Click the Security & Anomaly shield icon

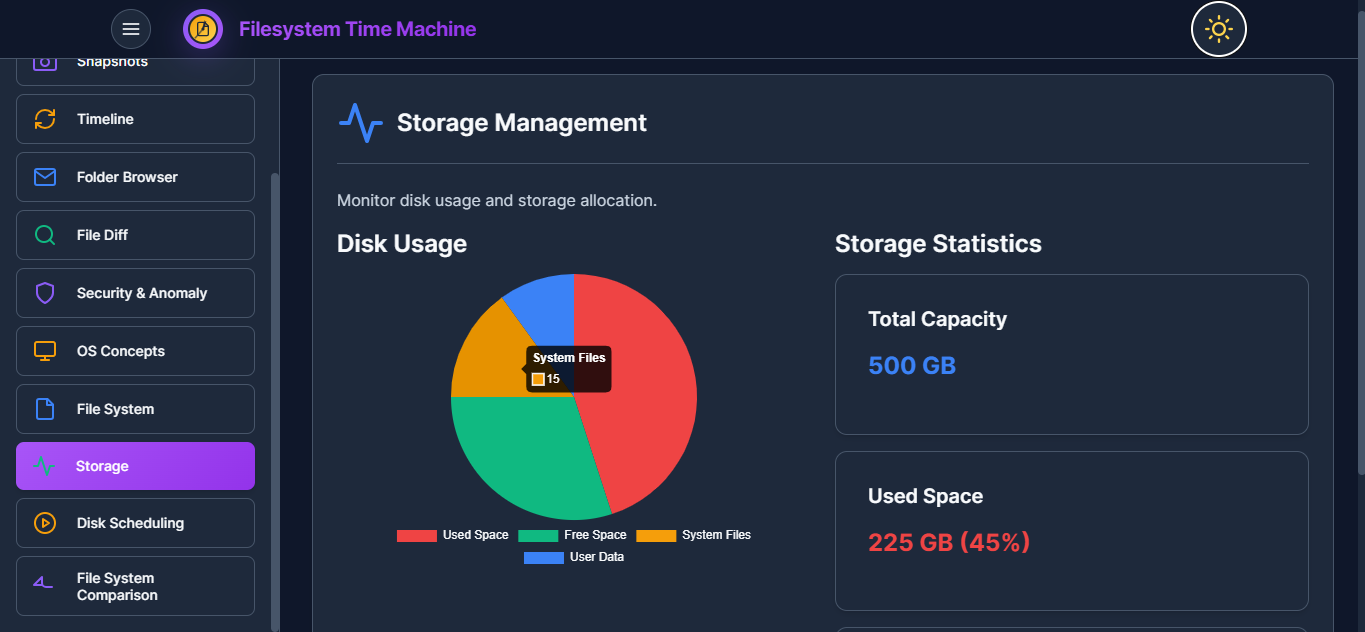point(45,293)
